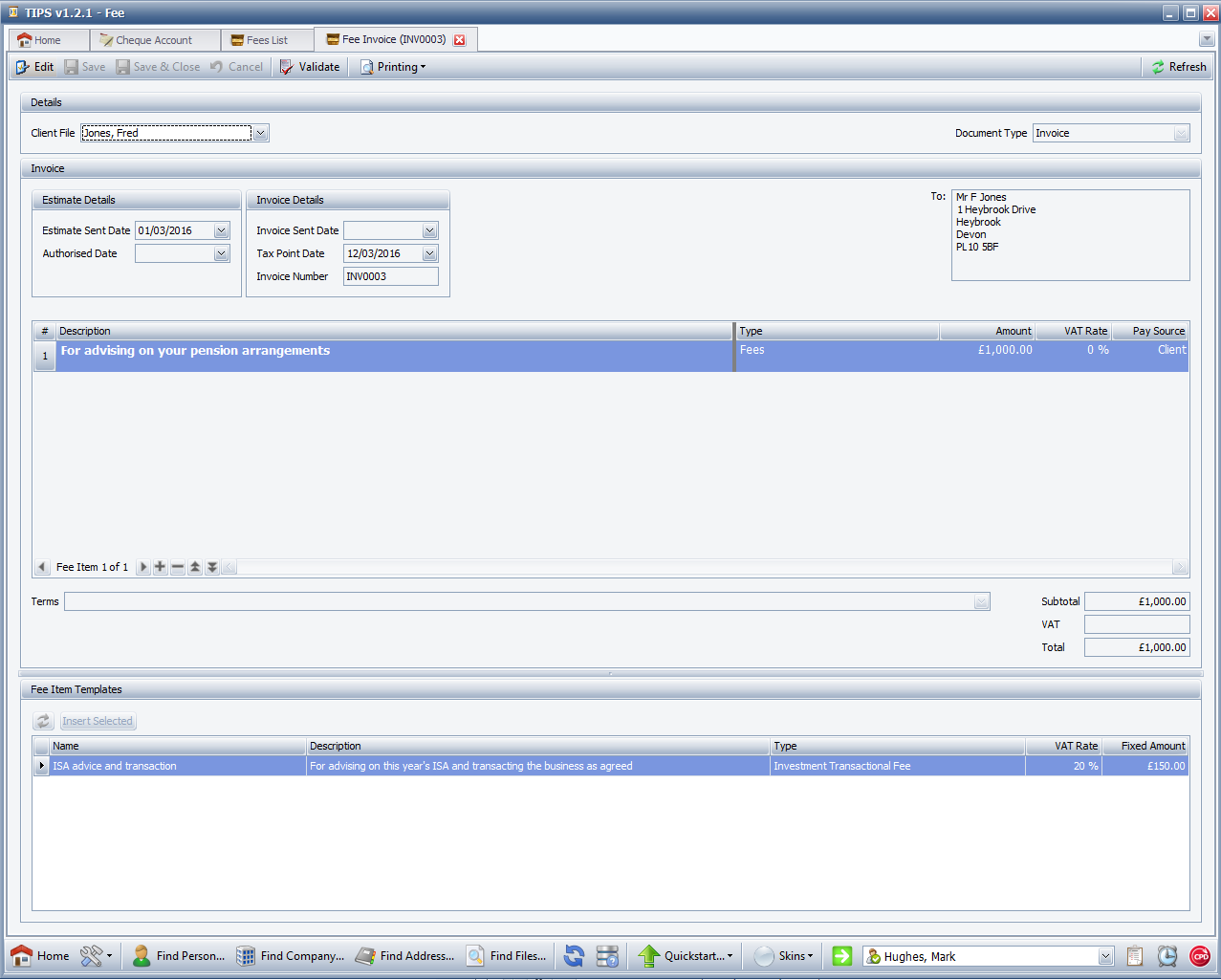The image size is (1221, 980).
Task: Expand the Estimate Sent Date dropdown
Action: [x=222, y=231]
